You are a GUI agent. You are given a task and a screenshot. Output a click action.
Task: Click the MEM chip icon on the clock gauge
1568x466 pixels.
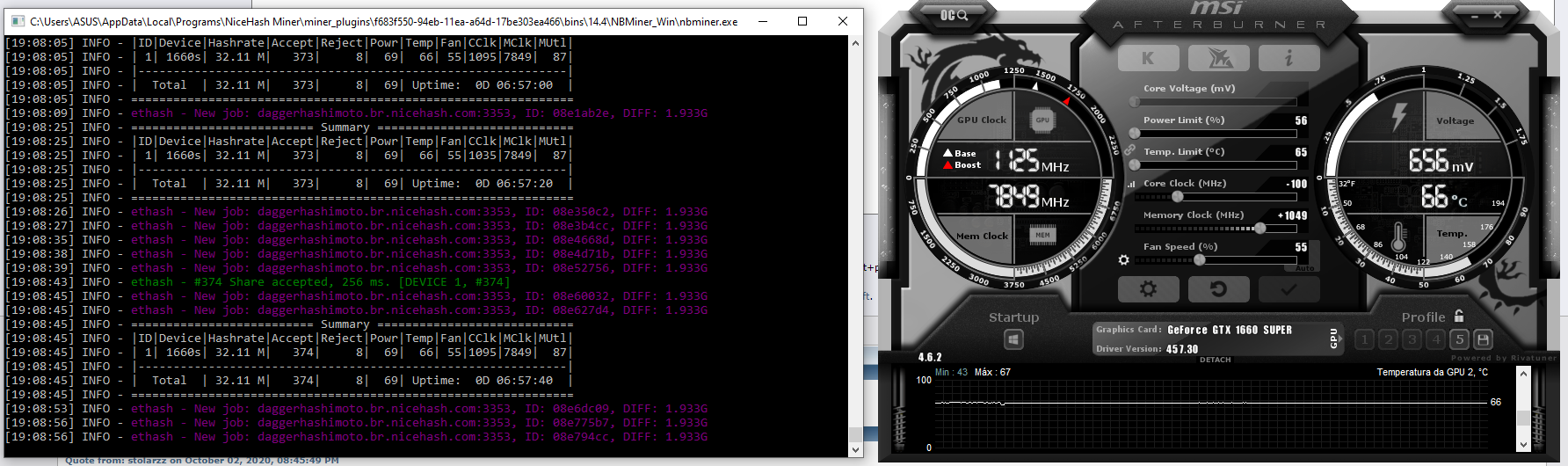pos(1042,235)
